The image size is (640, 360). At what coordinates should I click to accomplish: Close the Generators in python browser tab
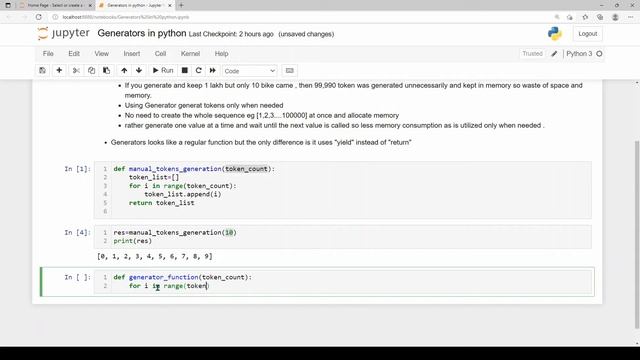click(x=170, y=5)
